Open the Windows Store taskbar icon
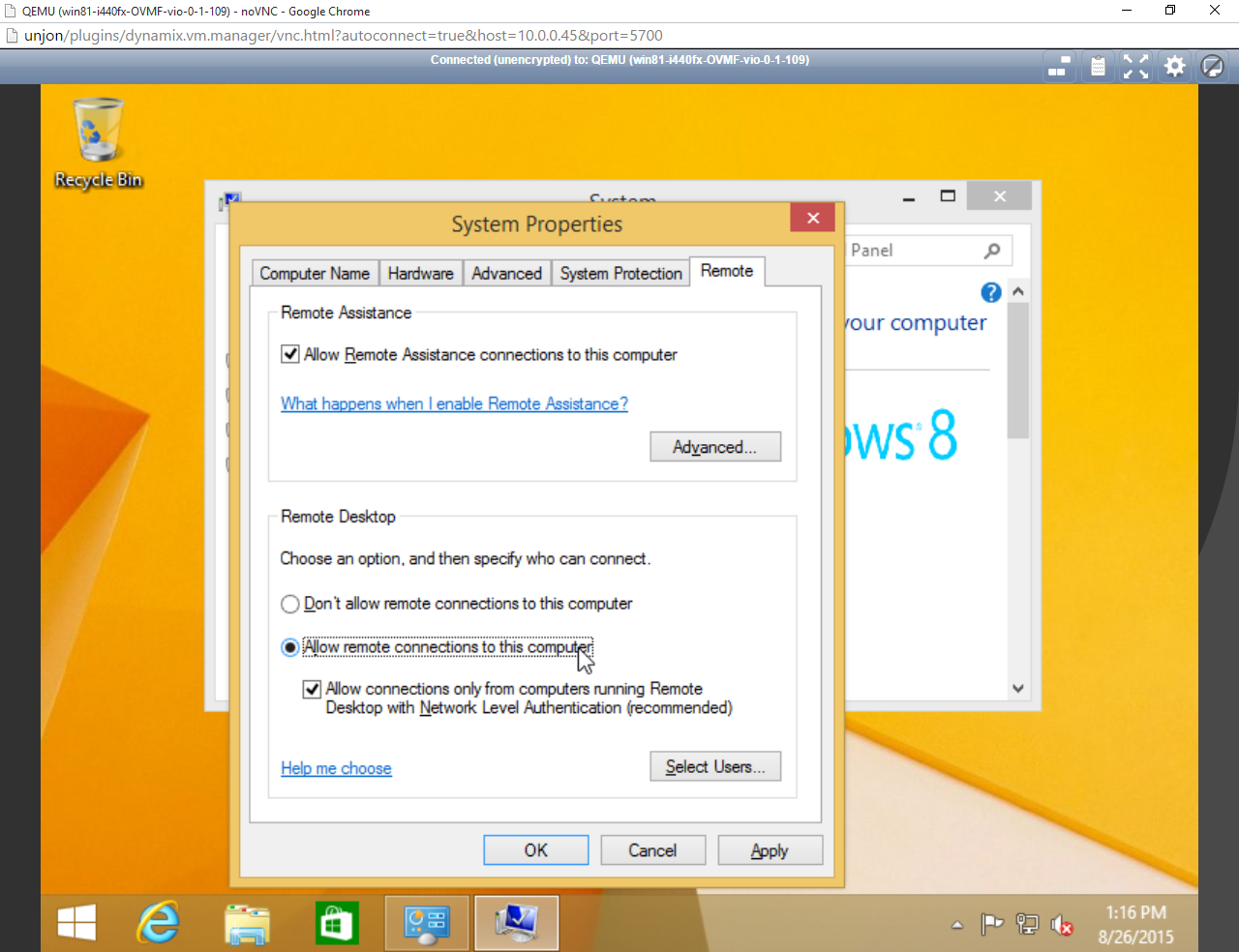The width and height of the screenshot is (1239, 952). click(x=337, y=922)
